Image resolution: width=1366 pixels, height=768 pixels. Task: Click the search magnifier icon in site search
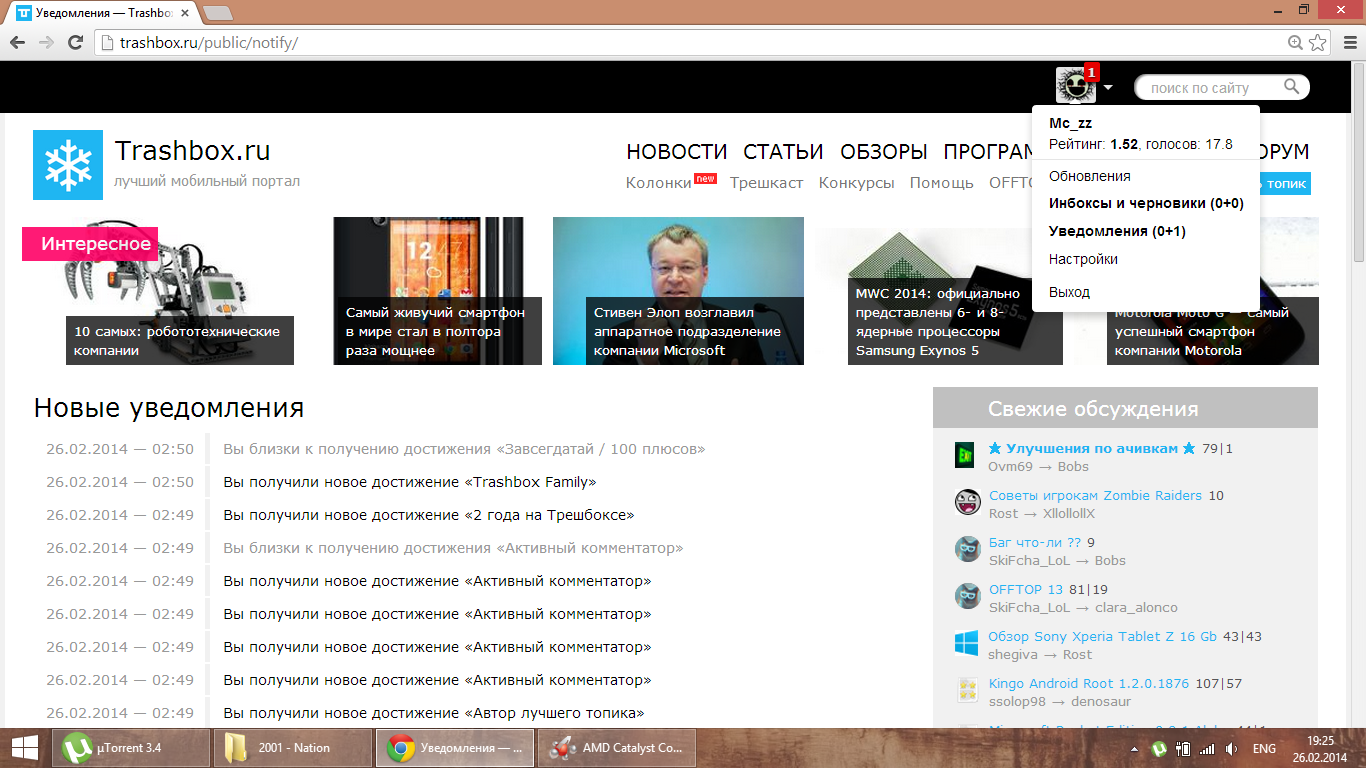1292,87
